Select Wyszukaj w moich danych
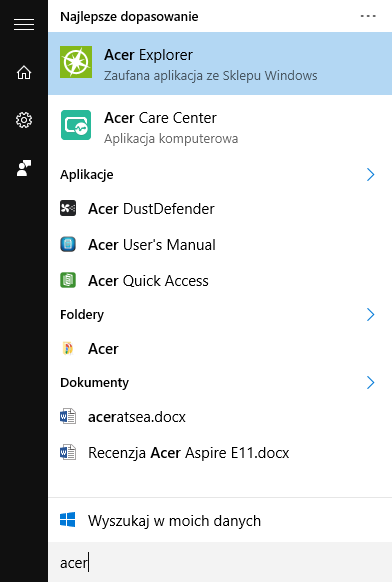This screenshot has width=392, height=582. pyautogui.click(x=220, y=520)
